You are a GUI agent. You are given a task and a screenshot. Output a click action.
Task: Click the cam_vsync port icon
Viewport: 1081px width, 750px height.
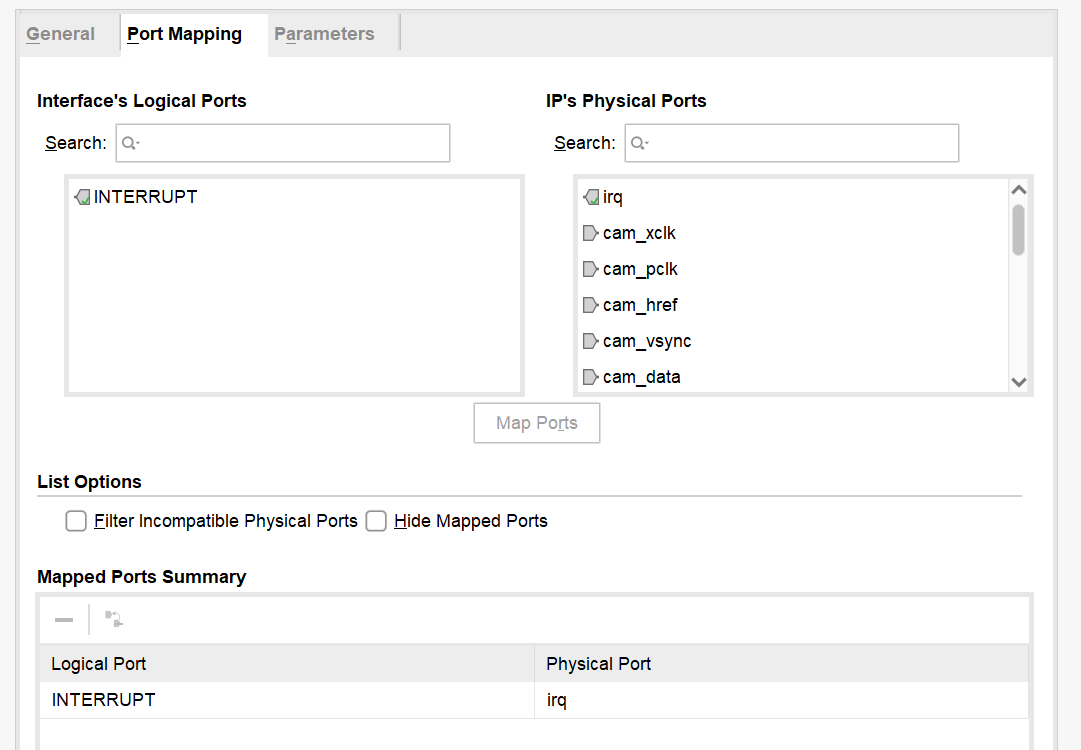[591, 341]
